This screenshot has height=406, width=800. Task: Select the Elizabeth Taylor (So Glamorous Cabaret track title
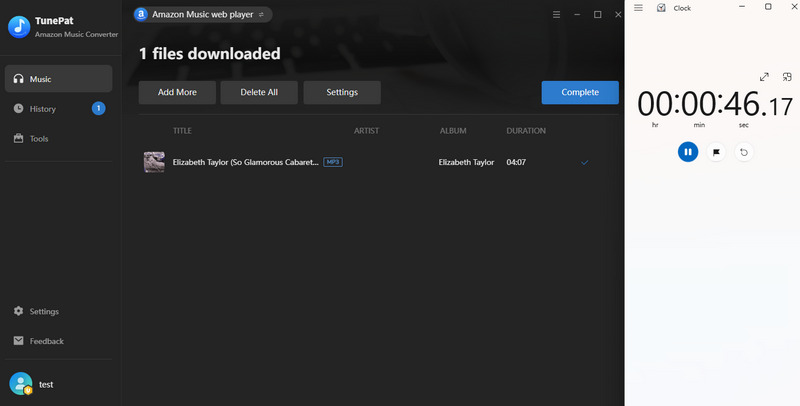click(245, 162)
